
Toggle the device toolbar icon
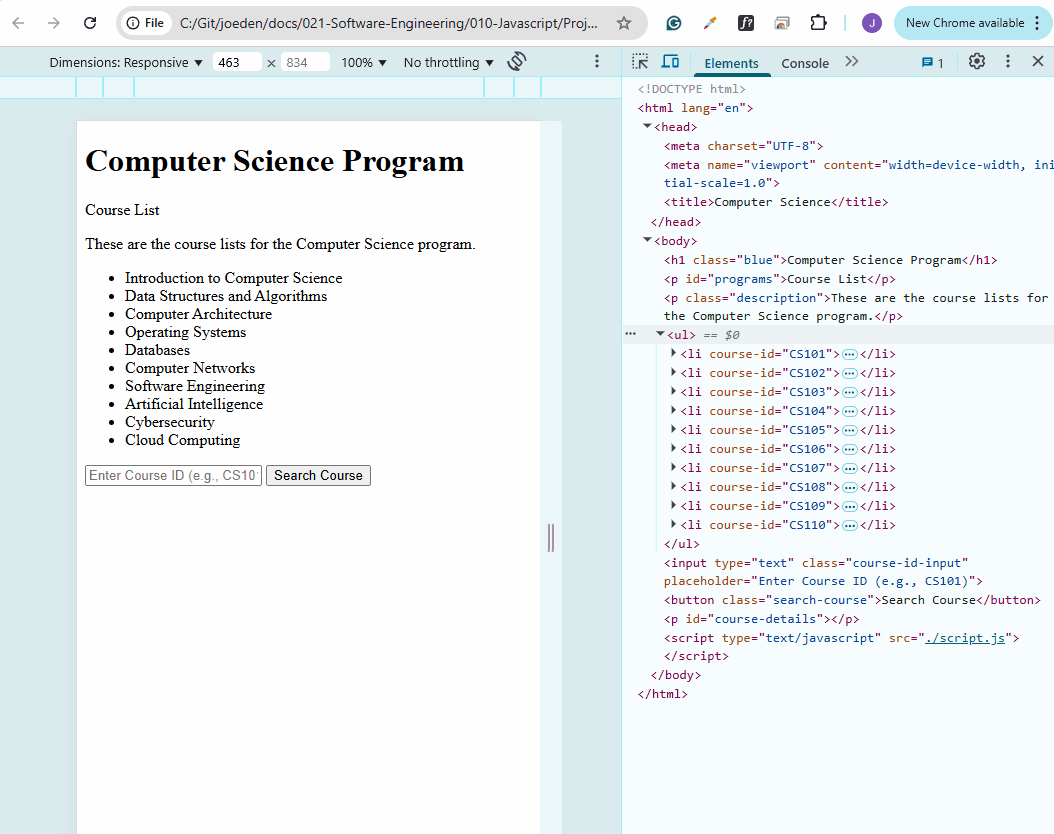pyautogui.click(x=670, y=62)
